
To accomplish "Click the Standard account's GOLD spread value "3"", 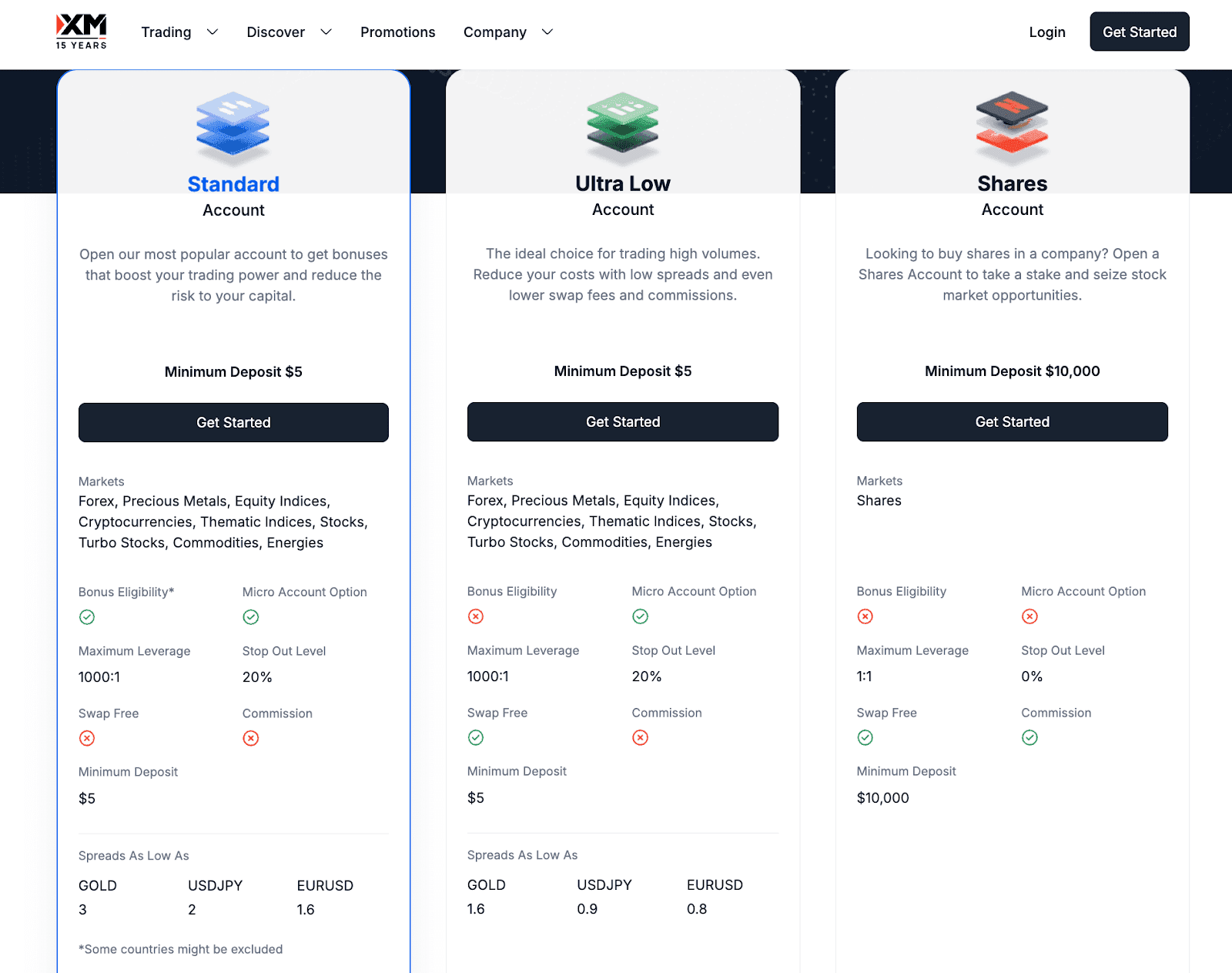I will coord(82,910).
